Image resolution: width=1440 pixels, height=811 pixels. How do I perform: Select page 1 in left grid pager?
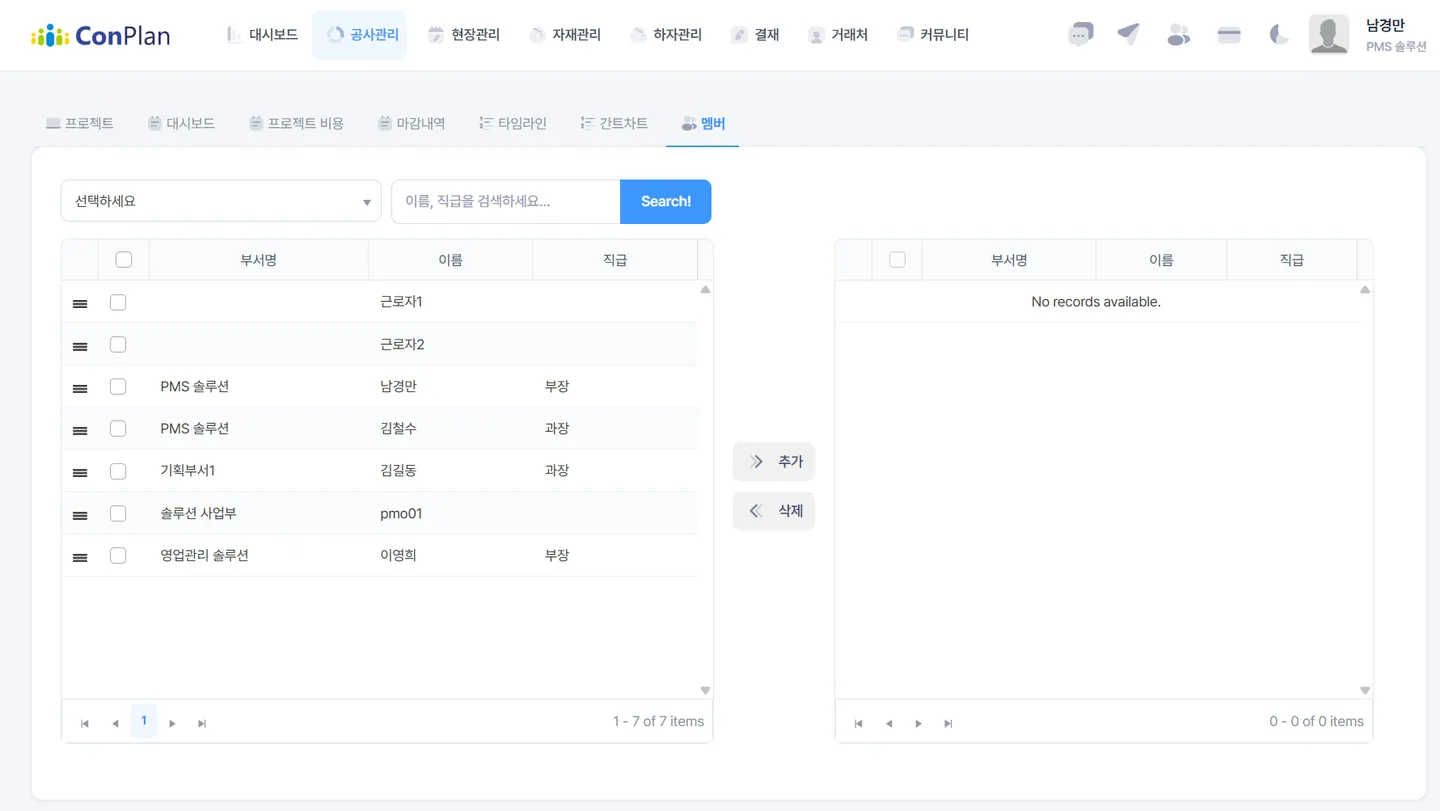(144, 721)
